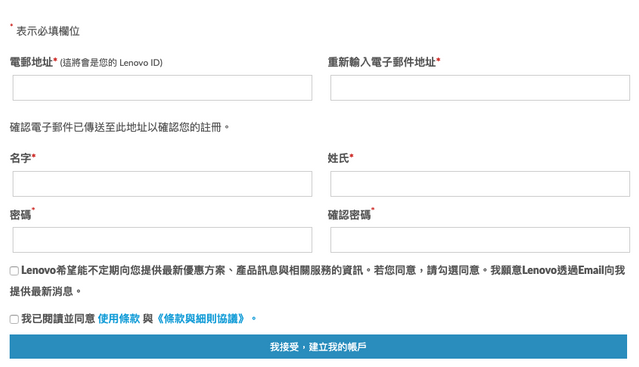639x367 pixels.
Task: Click the 姓氏 last name input
Action: [480, 184]
